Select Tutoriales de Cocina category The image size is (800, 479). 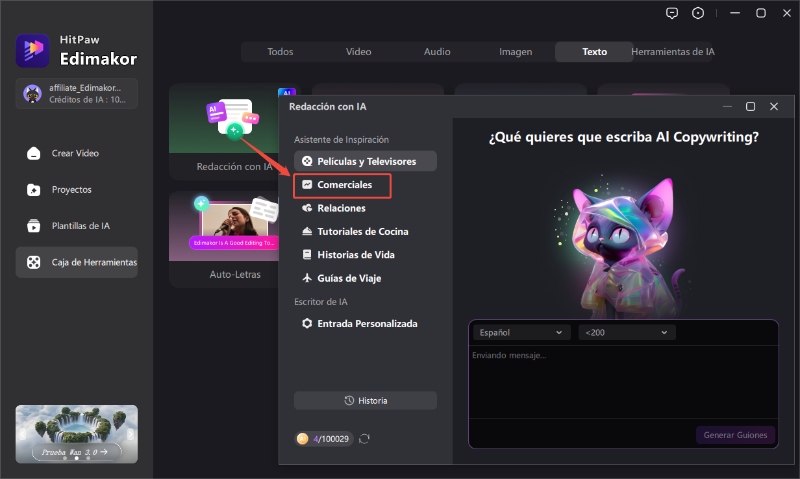click(365, 232)
